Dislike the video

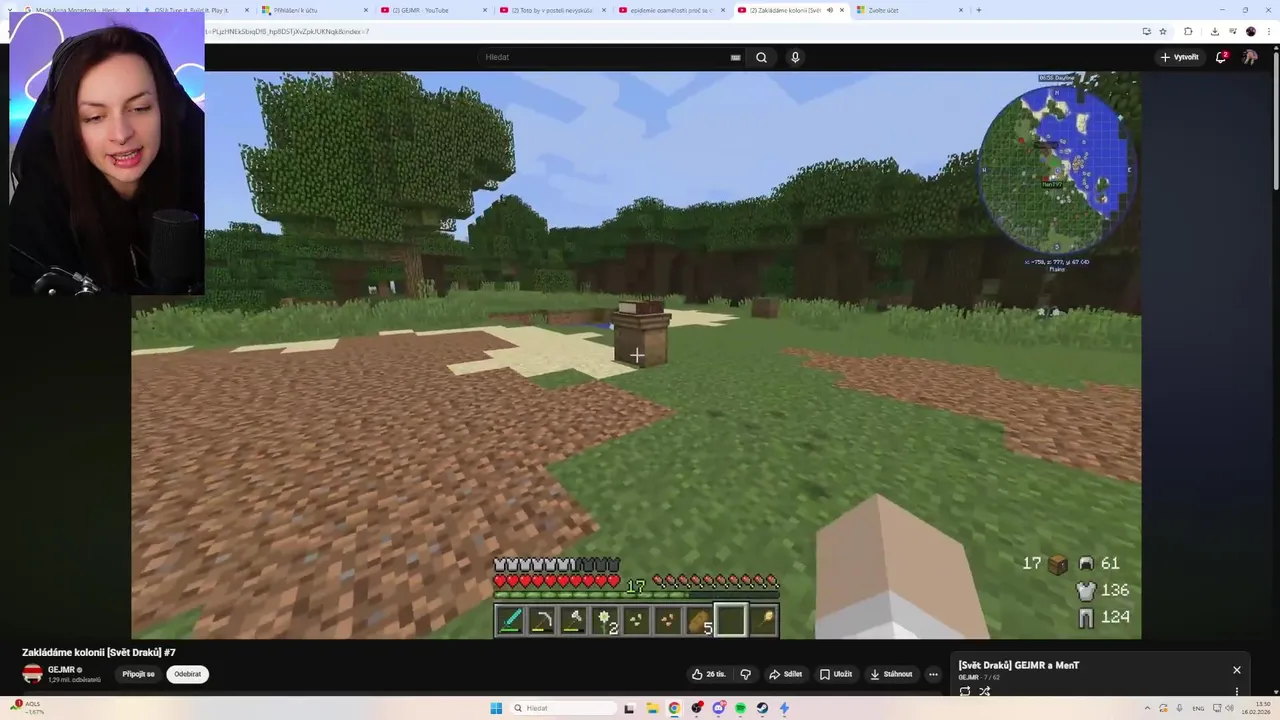[x=745, y=674]
